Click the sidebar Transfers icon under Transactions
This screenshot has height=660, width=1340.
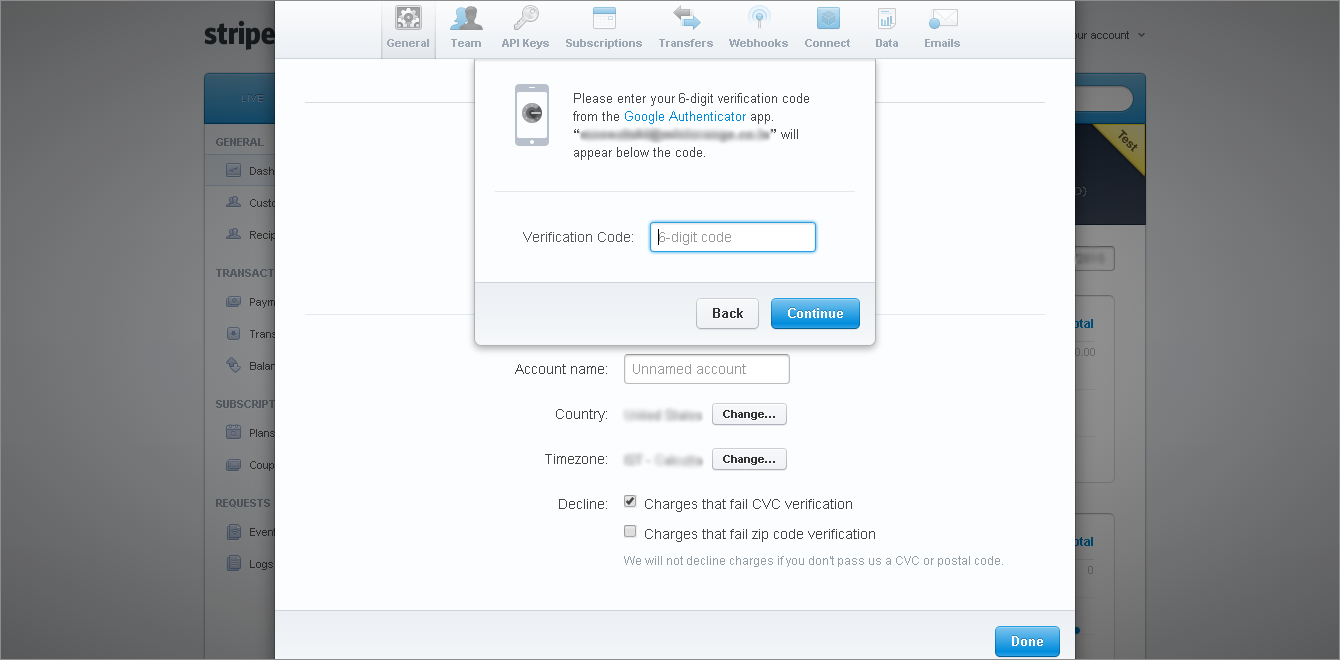(233, 333)
